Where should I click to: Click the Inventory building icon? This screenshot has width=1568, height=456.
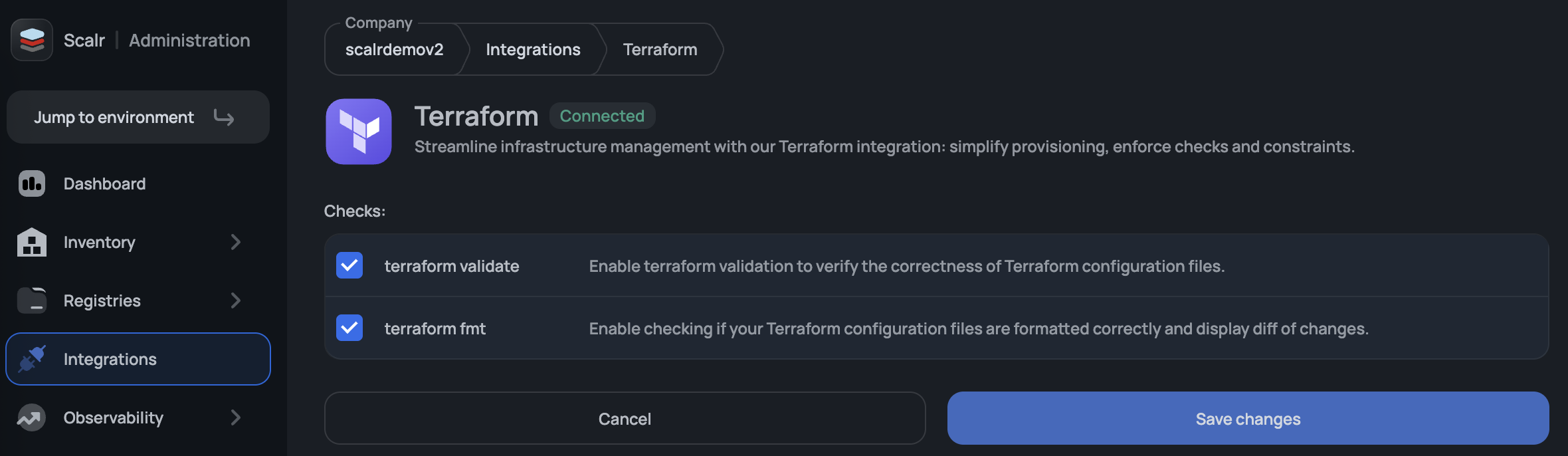tap(32, 243)
